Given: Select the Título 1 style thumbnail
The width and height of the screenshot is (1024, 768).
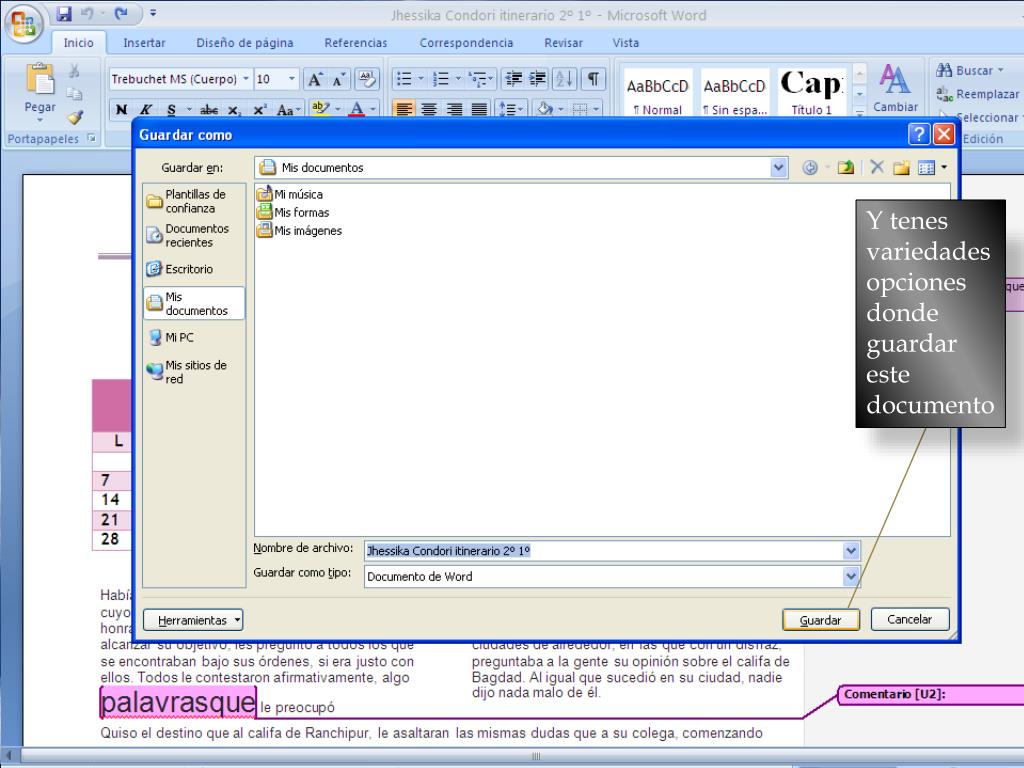Looking at the screenshot, I should coord(812,93).
